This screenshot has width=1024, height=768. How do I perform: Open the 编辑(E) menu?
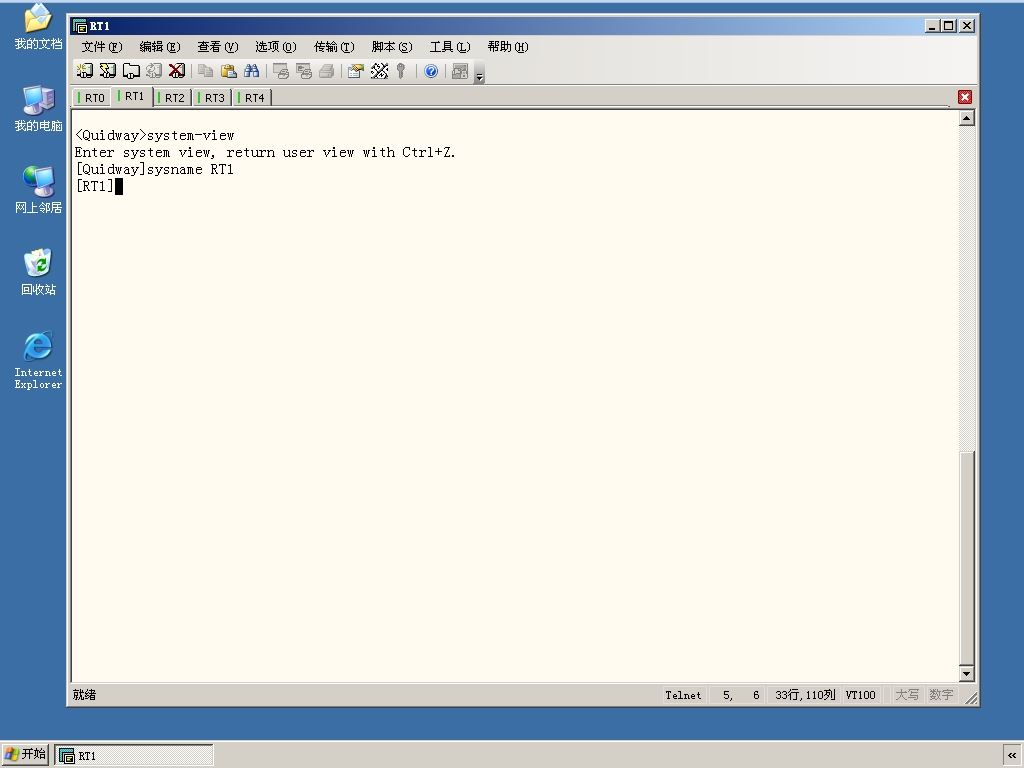[159, 46]
